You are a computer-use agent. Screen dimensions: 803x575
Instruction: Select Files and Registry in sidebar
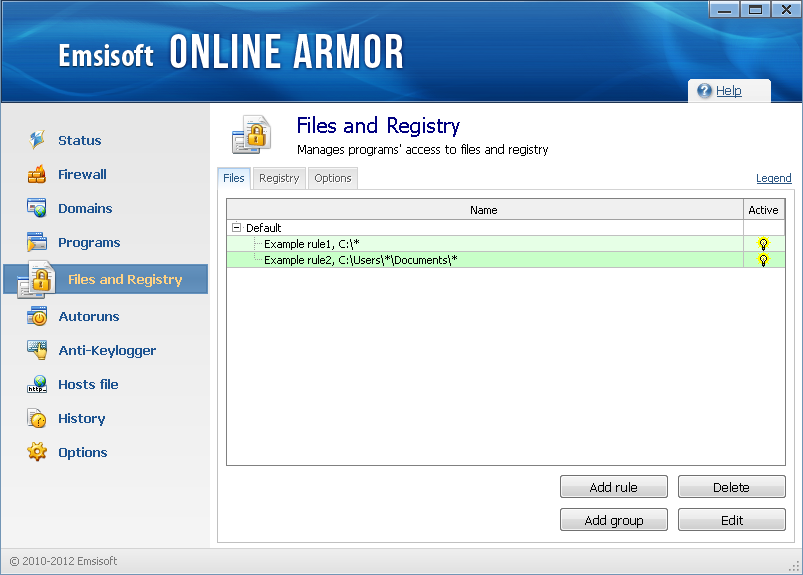[105, 279]
